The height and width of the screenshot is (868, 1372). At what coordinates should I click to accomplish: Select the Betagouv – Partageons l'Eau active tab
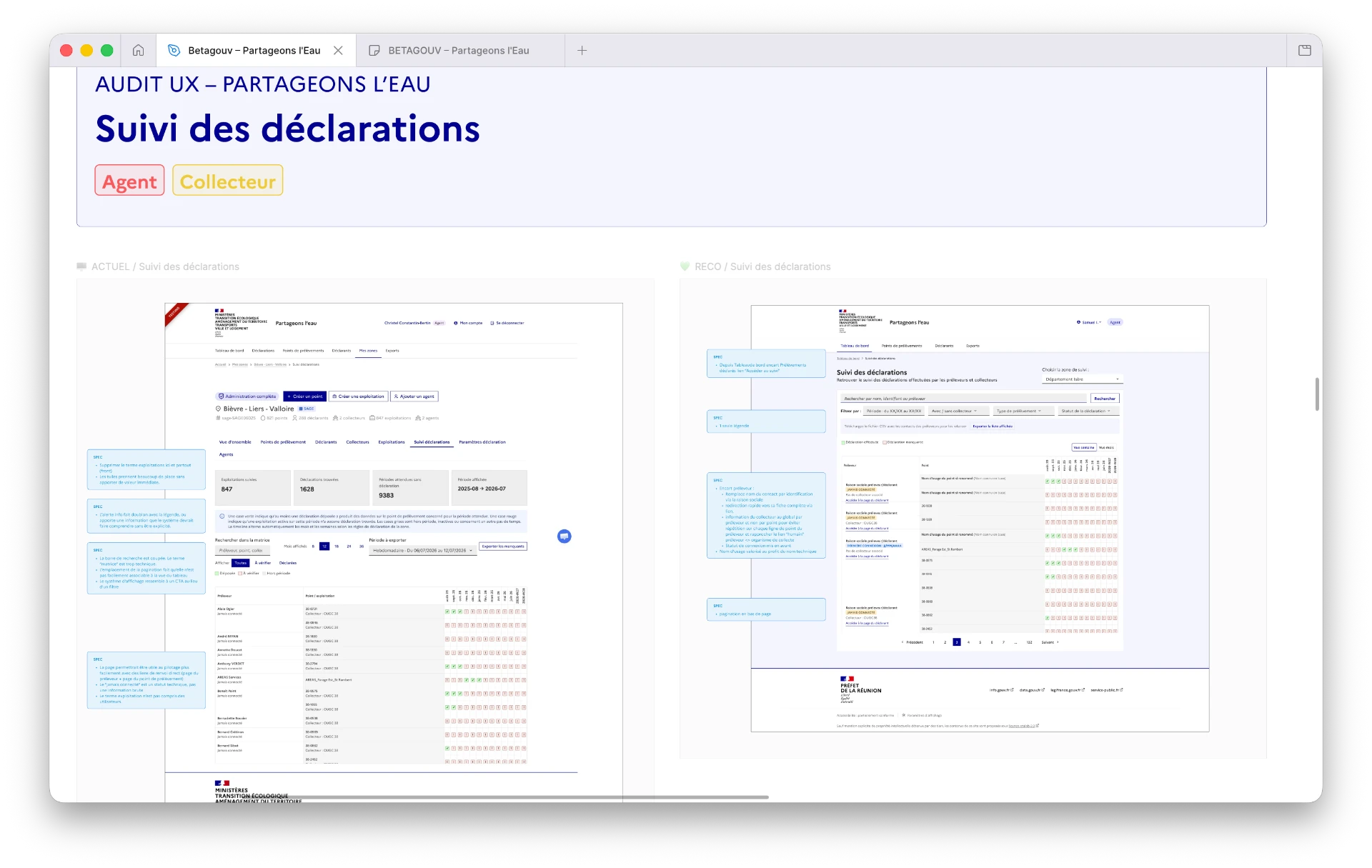pos(254,50)
